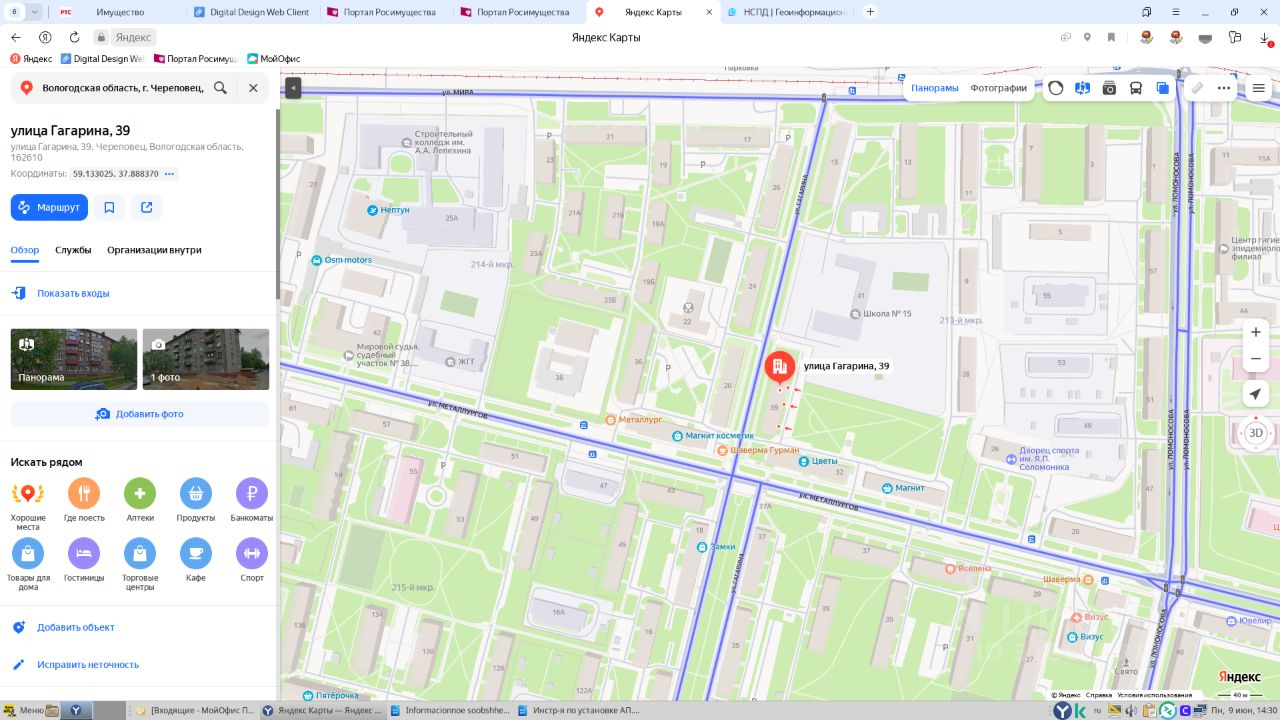Search nearby Кафе
The height and width of the screenshot is (720, 1280).
pos(196,560)
